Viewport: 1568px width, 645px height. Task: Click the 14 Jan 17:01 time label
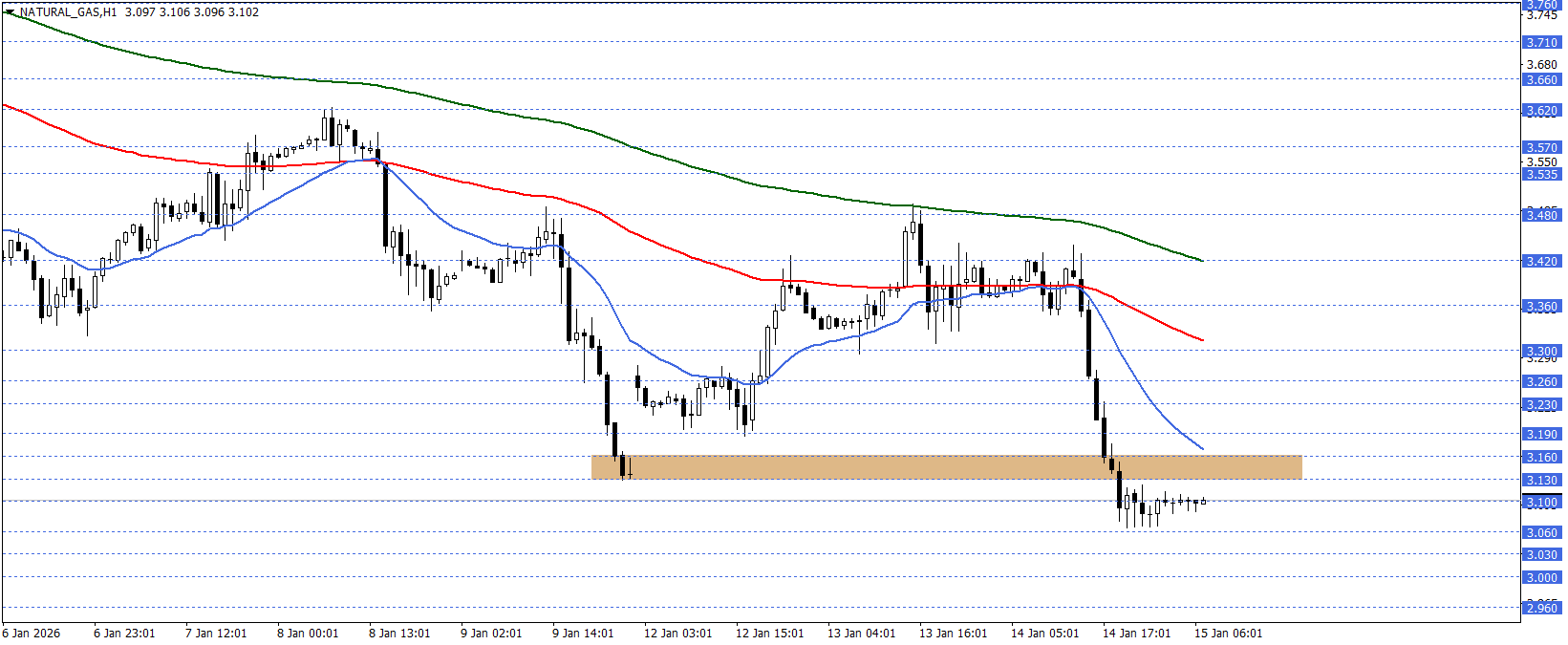[1136, 634]
